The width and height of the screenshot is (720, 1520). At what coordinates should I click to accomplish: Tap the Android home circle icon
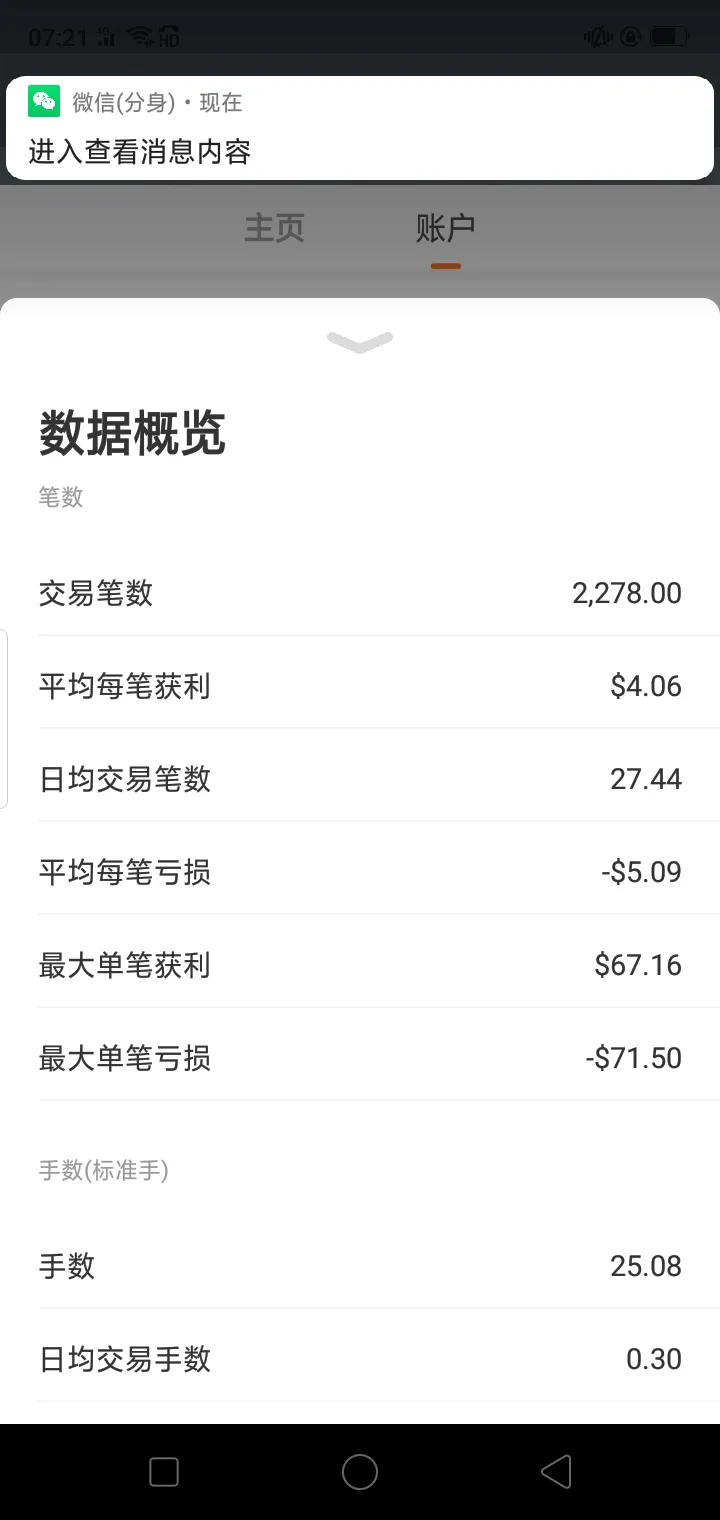[360, 1471]
